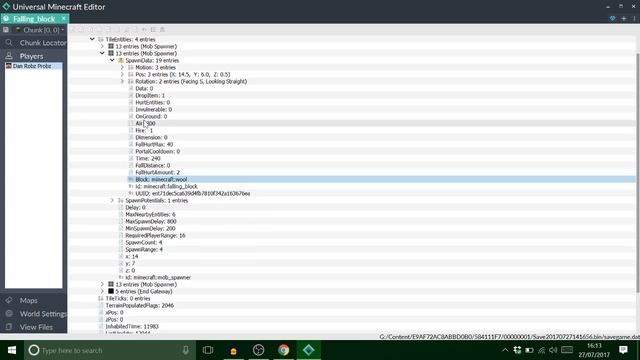This screenshot has height=360, width=640.
Task: Click the SpawnData compound tag icon
Action: [x=121, y=60]
